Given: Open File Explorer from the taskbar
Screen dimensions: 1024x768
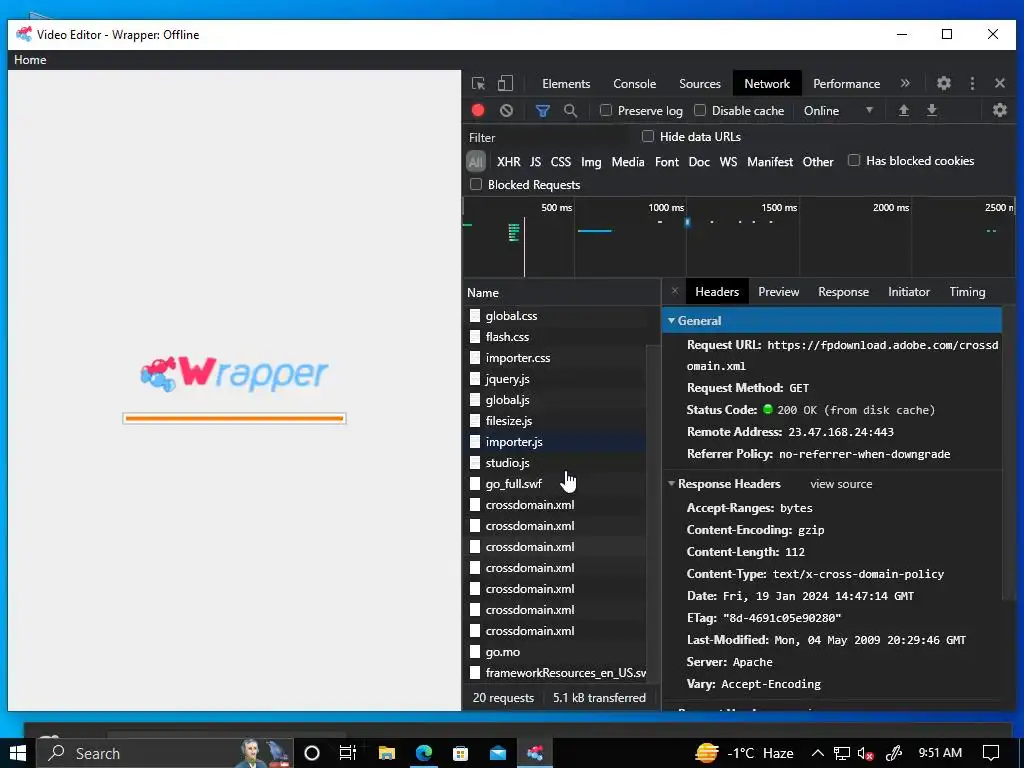Looking at the screenshot, I should coord(387,753).
